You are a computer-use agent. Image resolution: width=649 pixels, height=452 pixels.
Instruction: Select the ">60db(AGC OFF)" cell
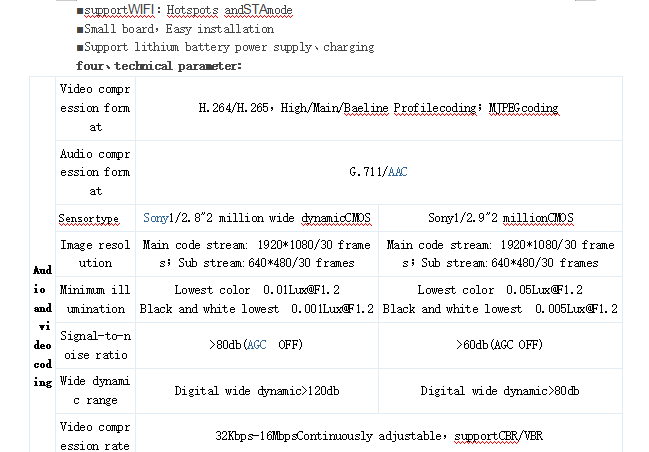coord(499,345)
